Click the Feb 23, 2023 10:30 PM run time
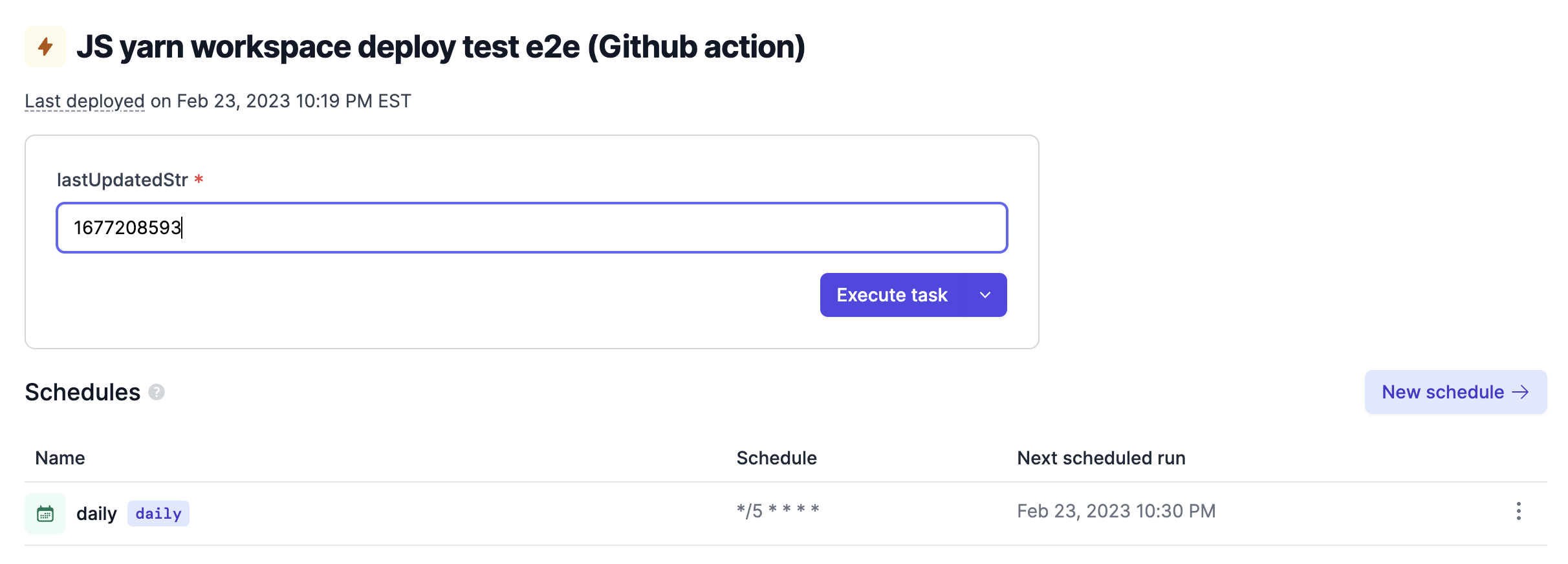1568x564 pixels. (x=1116, y=511)
